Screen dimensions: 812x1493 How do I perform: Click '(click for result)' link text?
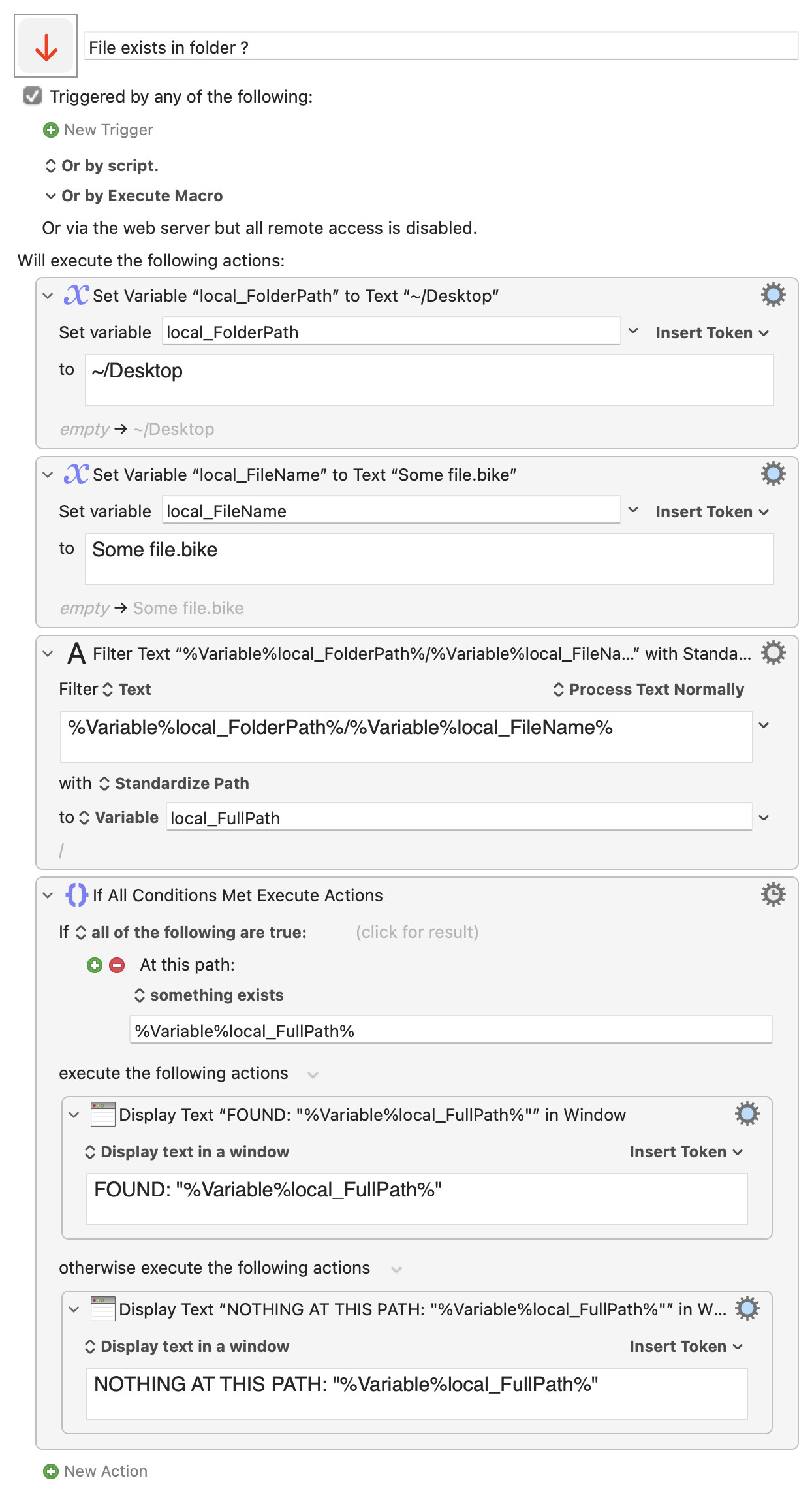(417, 932)
